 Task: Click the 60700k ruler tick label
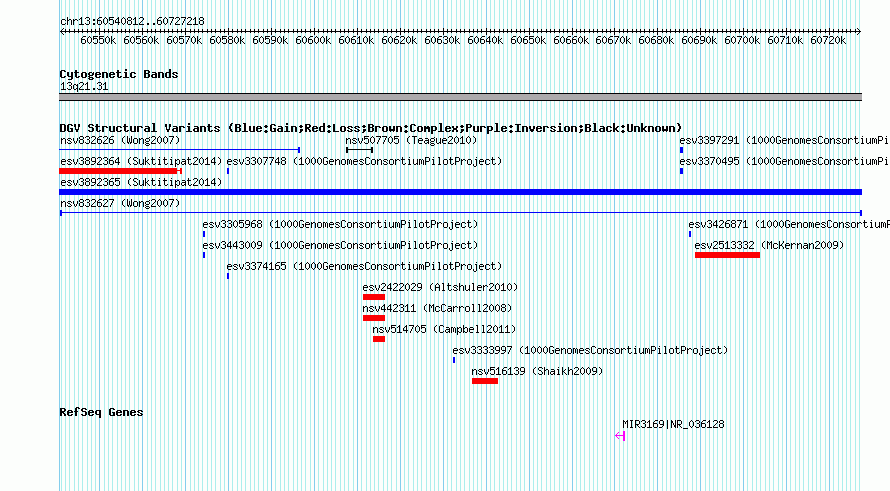742,40
